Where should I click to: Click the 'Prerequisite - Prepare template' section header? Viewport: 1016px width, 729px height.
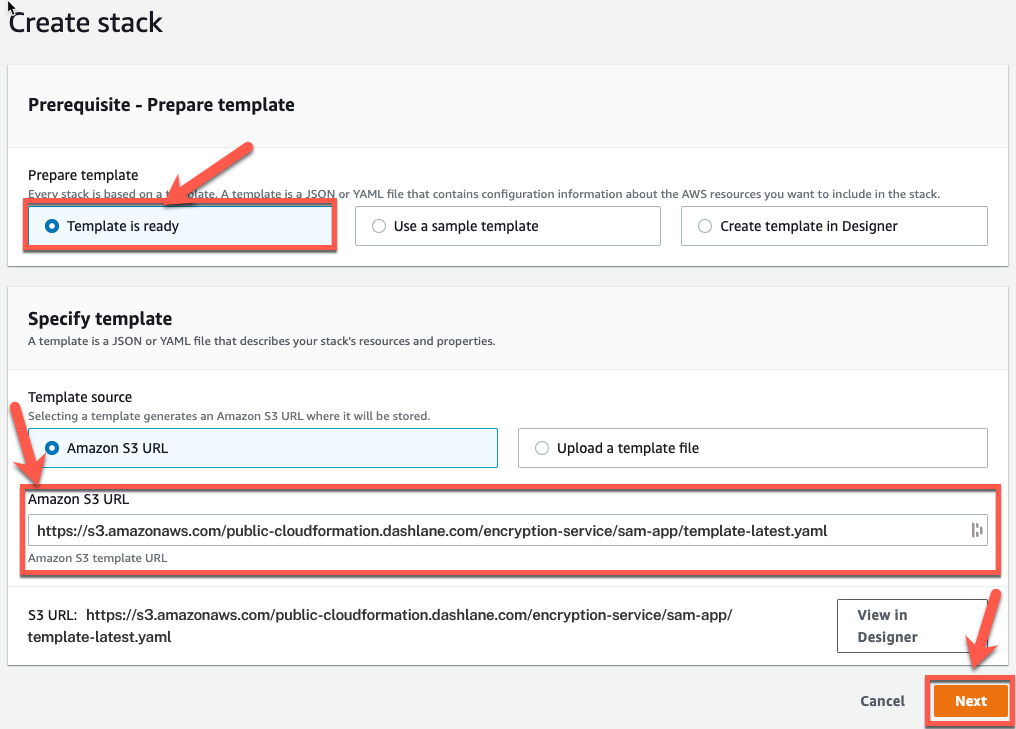(161, 105)
